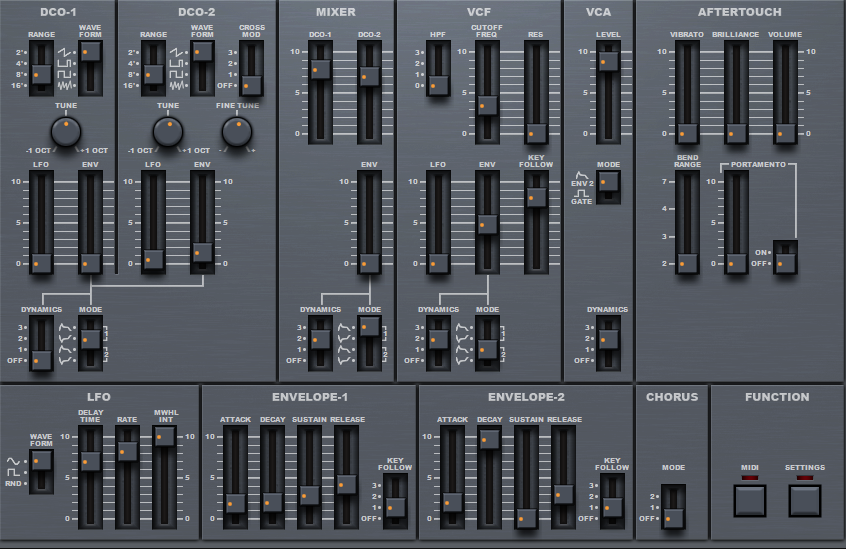Select the noise waveform icon in DCO-1
Screen dimensions: 846x549
tap(65, 85)
